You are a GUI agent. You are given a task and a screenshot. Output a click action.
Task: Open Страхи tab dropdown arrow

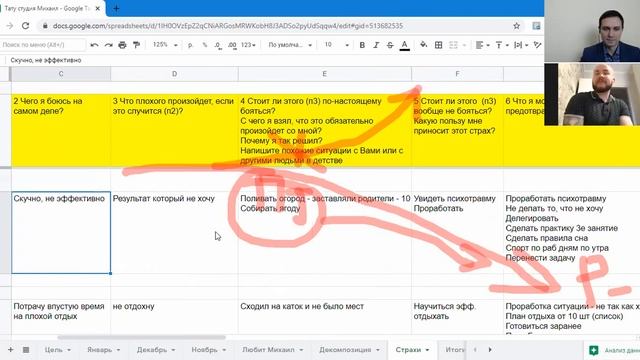427,350
